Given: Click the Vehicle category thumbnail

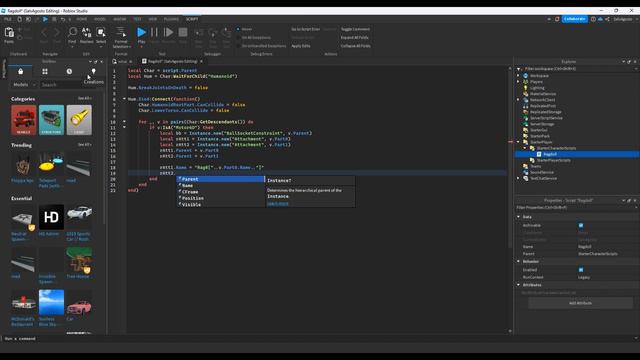Looking at the screenshot, I should (23, 120).
